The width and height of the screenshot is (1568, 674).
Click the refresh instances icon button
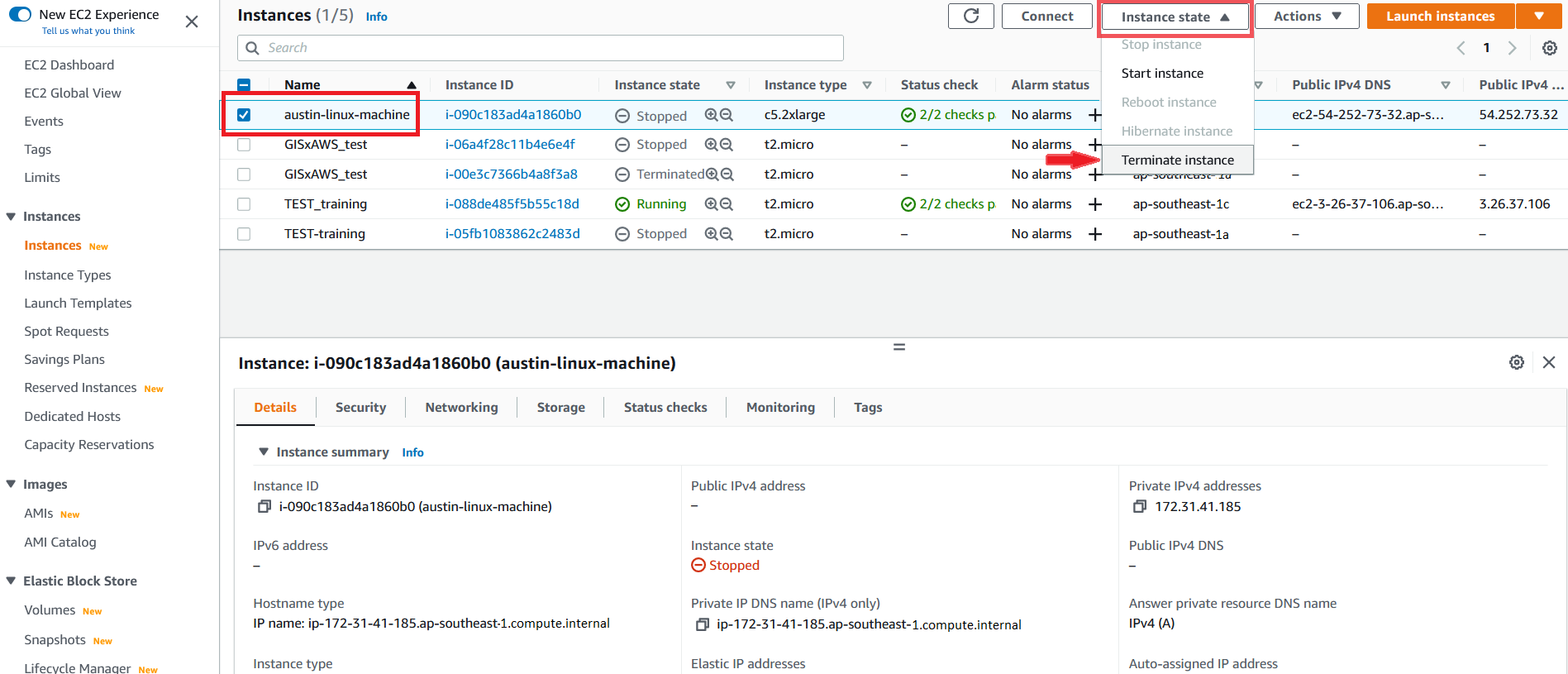(971, 16)
